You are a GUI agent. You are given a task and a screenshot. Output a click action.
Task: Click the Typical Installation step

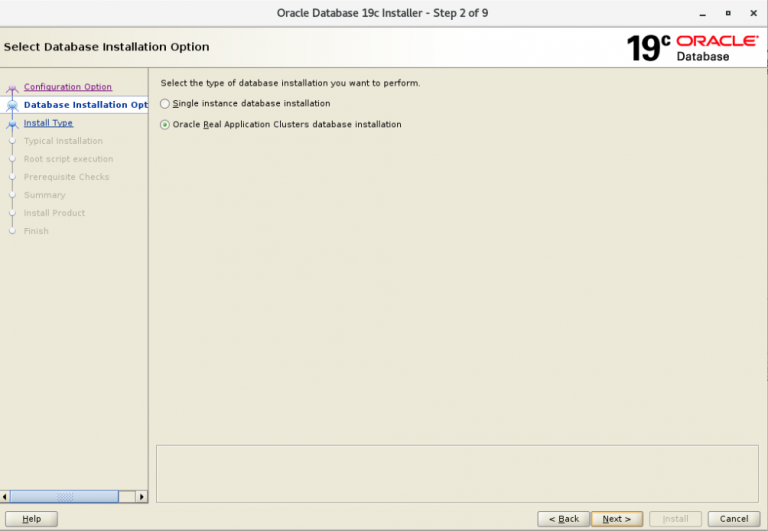tap(63, 141)
